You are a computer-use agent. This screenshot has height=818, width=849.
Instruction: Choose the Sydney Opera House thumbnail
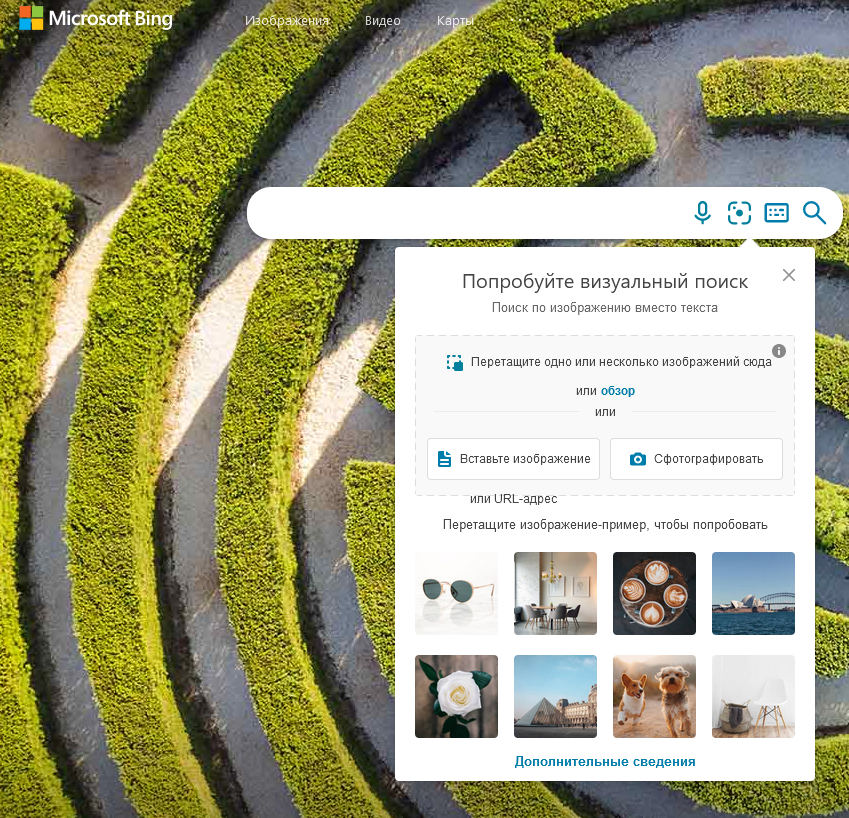[x=753, y=593]
